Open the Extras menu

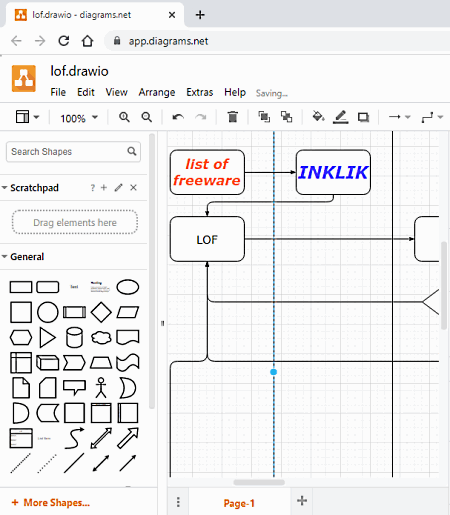click(199, 92)
